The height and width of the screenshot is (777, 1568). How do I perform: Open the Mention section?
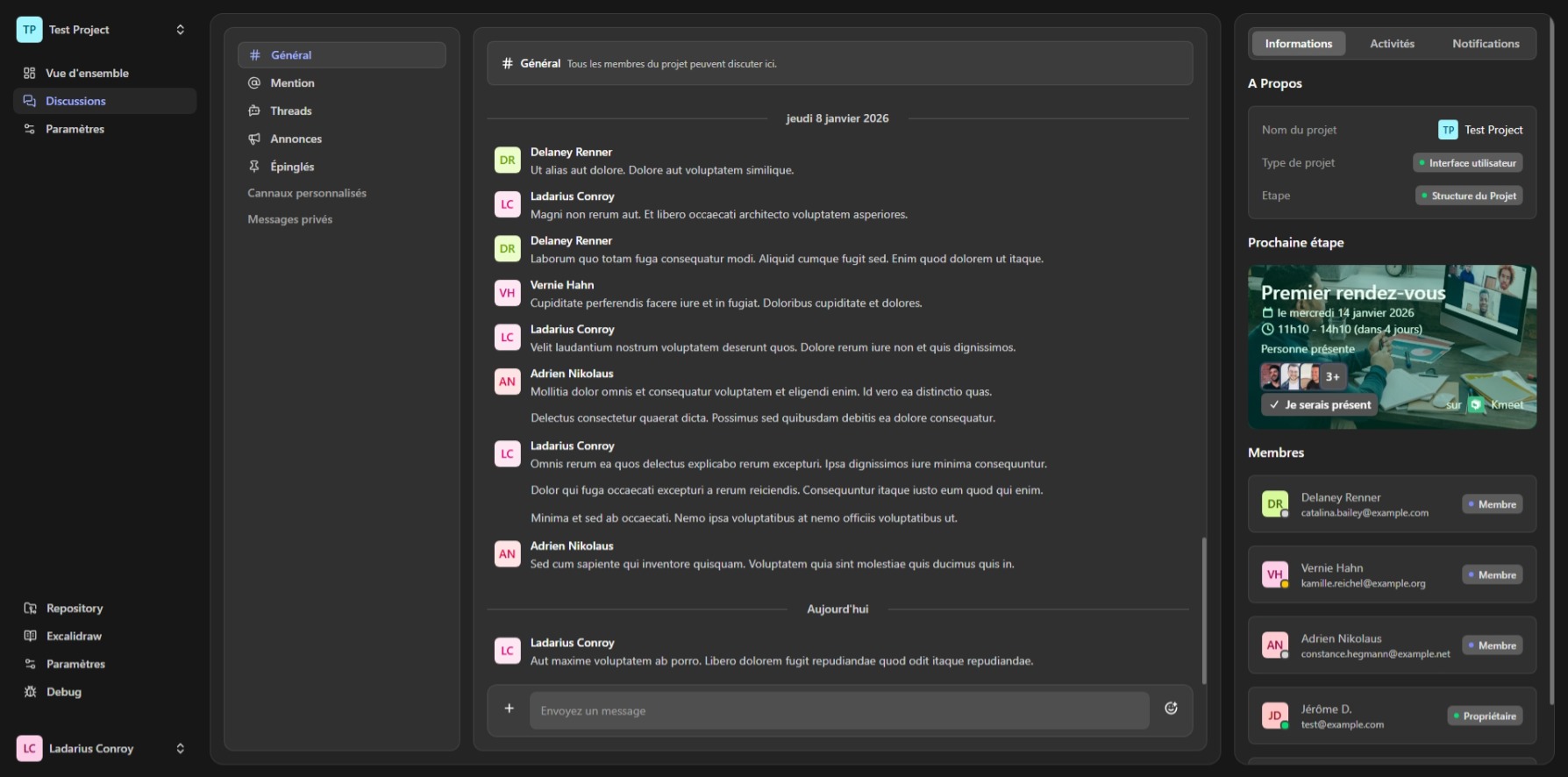point(292,83)
